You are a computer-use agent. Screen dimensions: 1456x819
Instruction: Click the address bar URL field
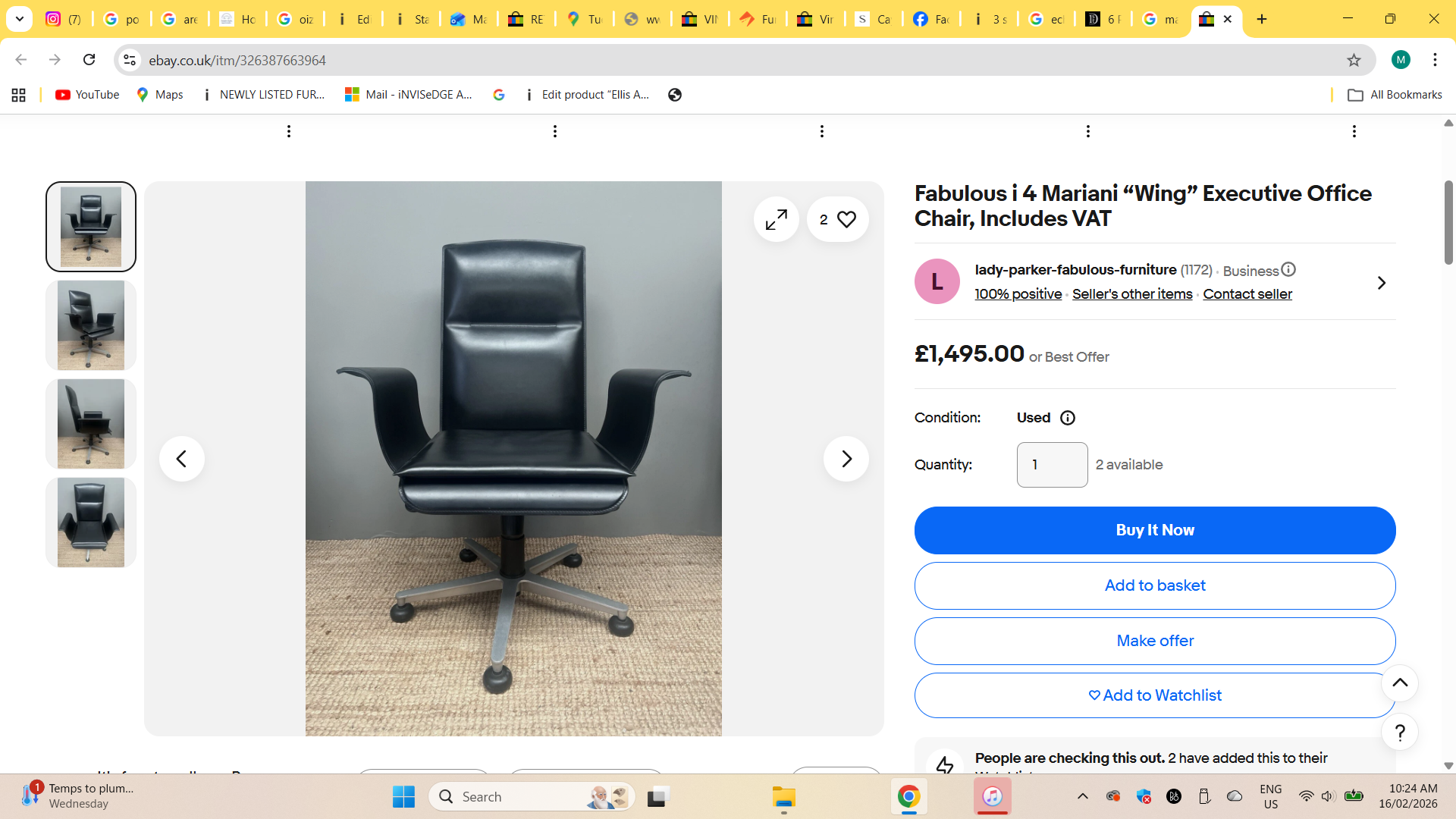743,60
